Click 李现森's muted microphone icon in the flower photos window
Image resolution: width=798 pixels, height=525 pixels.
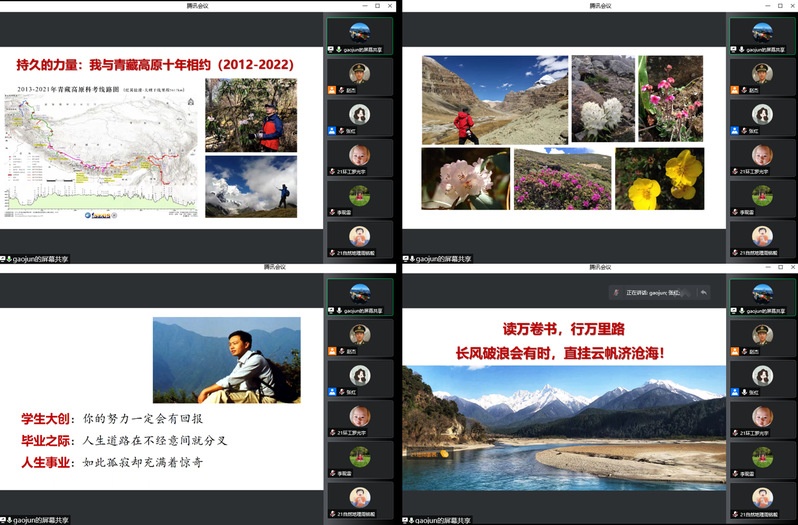point(734,212)
